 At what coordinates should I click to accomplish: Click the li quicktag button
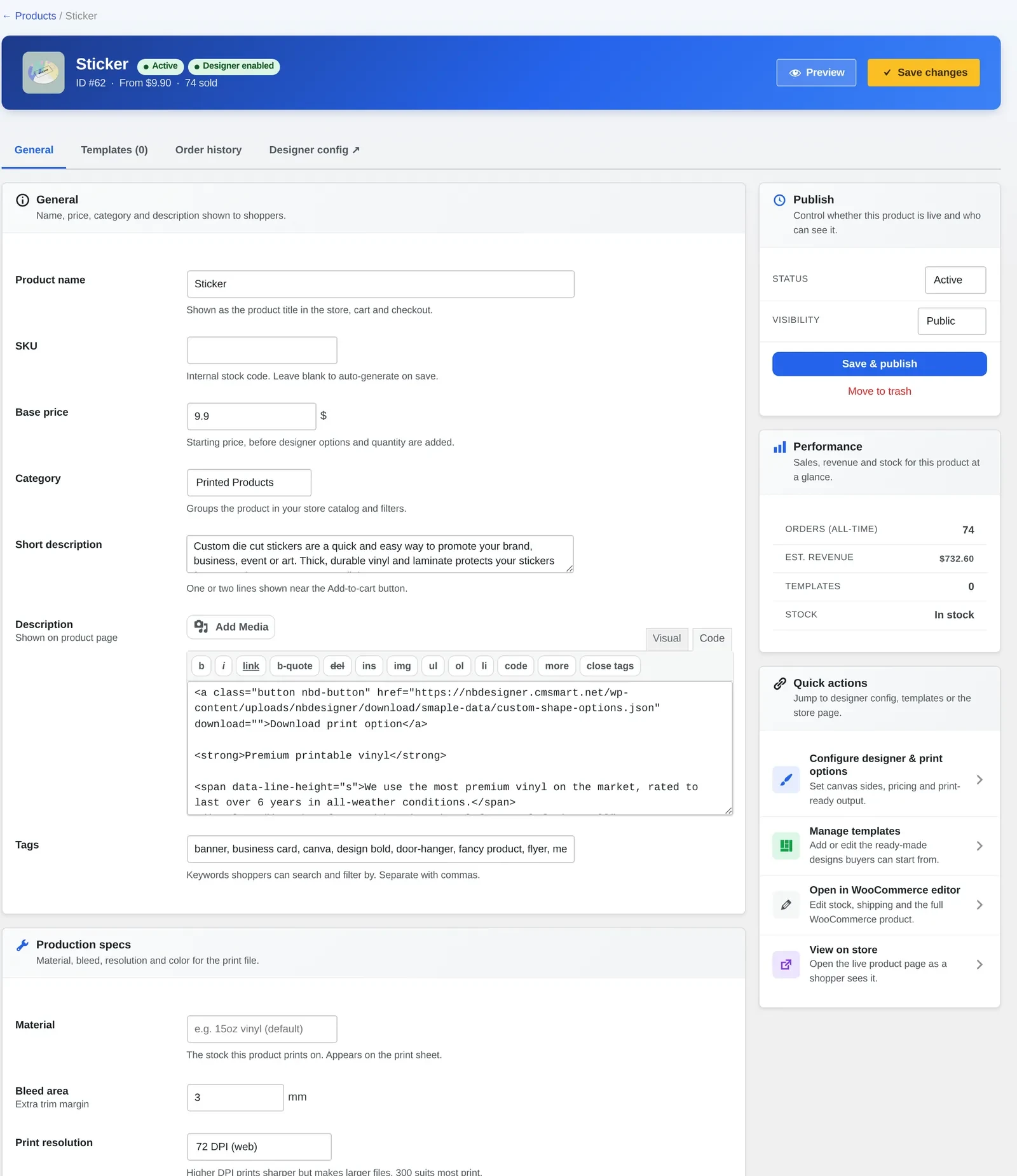(x=484, y=666)
